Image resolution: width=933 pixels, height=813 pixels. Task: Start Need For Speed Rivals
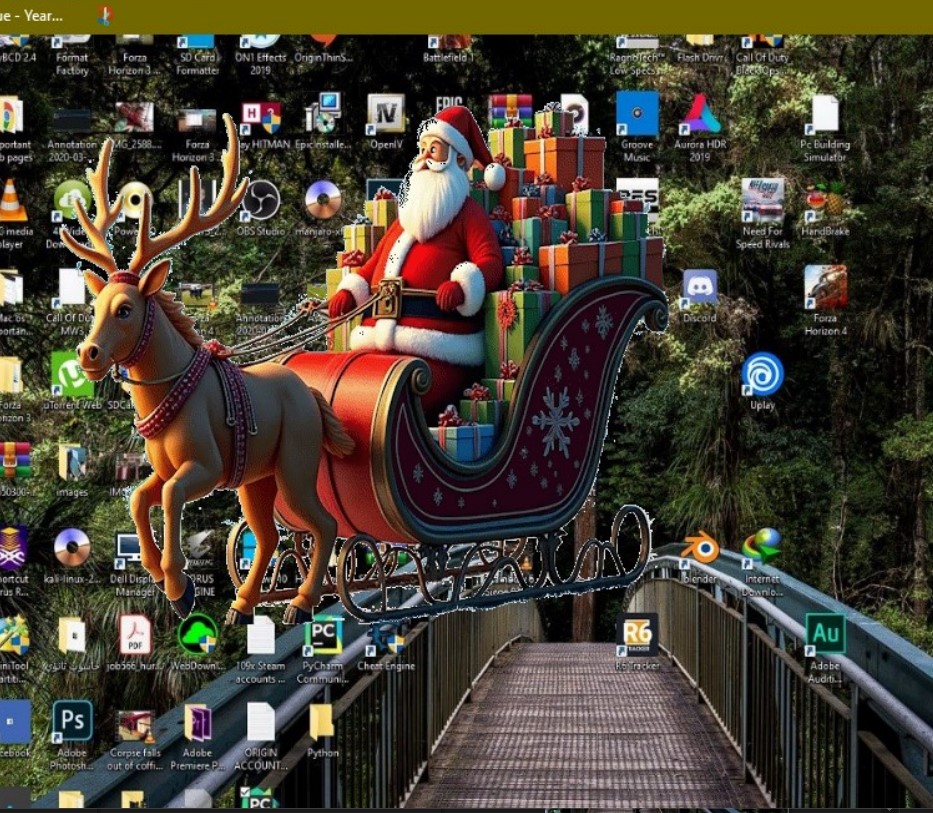(x=760, y=198)
